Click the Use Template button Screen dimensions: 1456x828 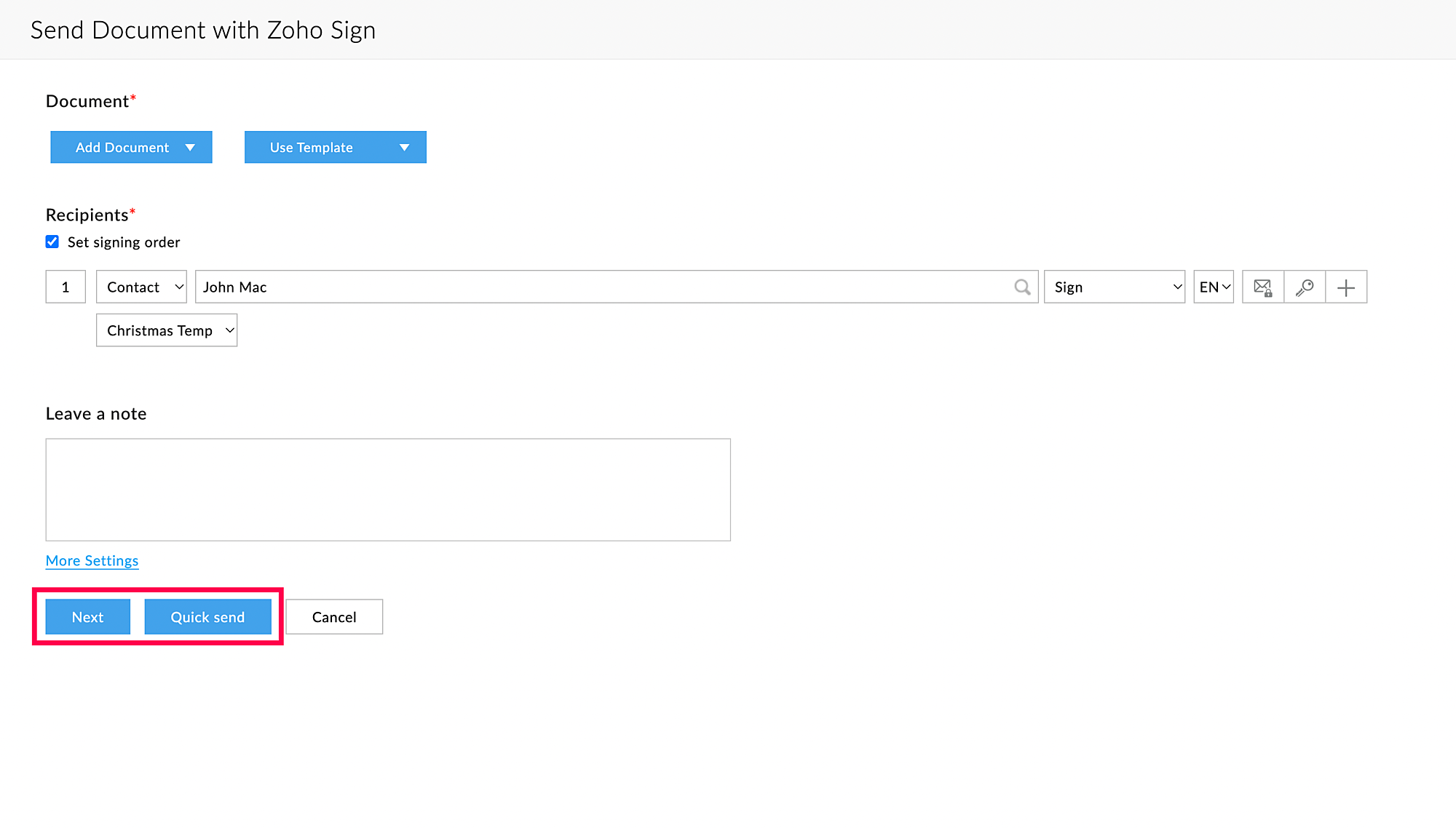[x=312, y=147]
